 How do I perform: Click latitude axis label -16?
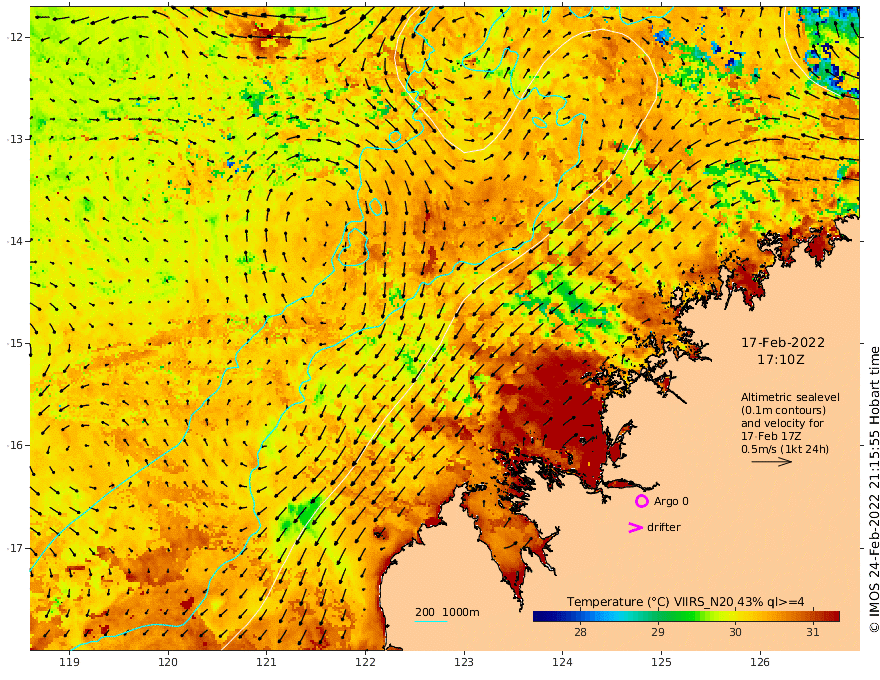click(15, 445)
